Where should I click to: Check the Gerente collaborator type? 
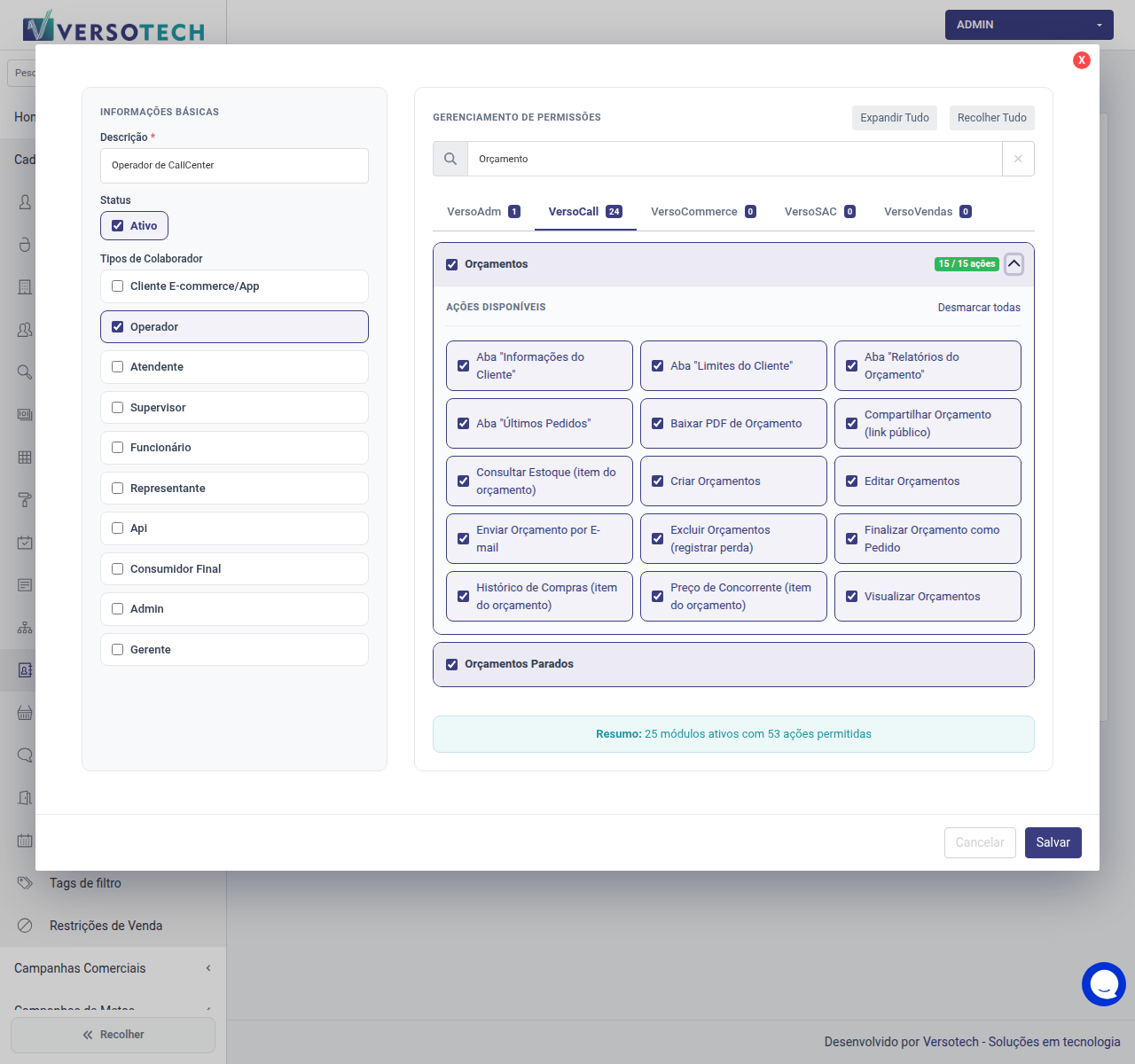pyautogui.click(x=118, y=650)
